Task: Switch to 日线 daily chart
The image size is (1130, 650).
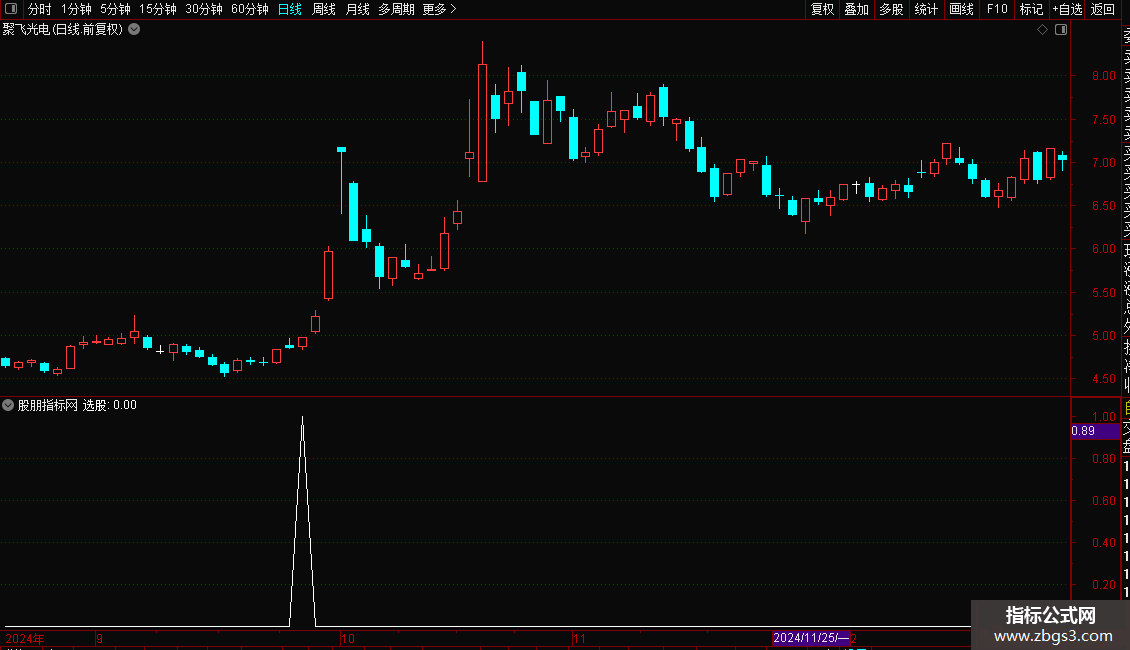Action: pos(290,9)
